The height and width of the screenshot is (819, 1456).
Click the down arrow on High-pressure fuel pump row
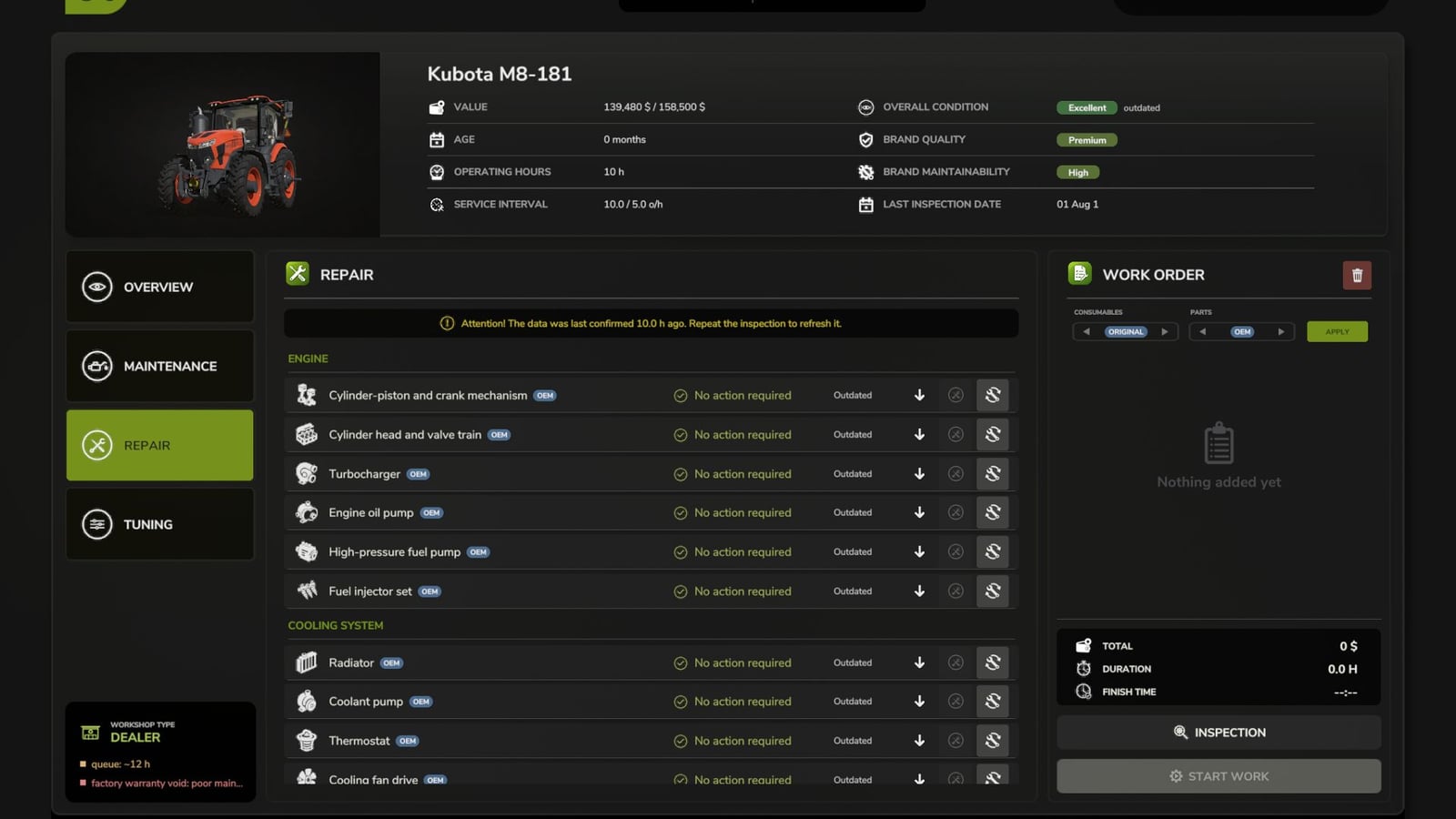(x=919, y=552)
